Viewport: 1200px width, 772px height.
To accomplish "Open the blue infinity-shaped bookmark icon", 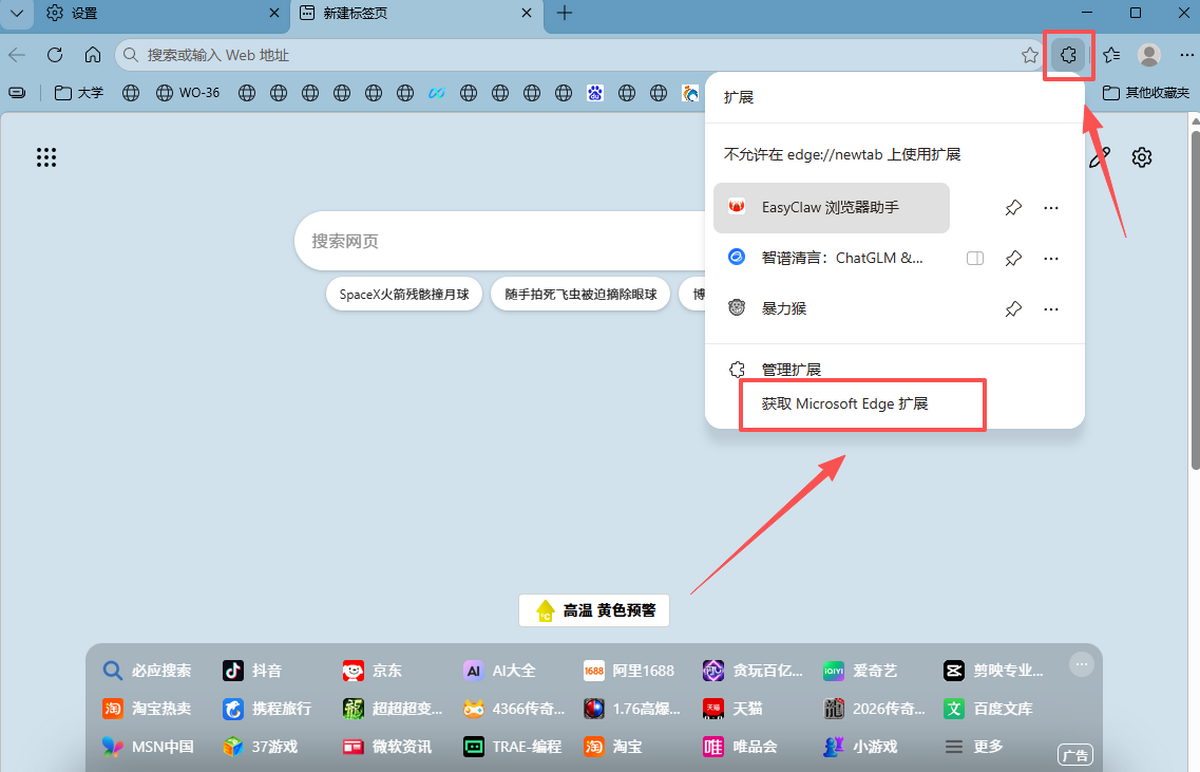I will (x=436, y=93).
